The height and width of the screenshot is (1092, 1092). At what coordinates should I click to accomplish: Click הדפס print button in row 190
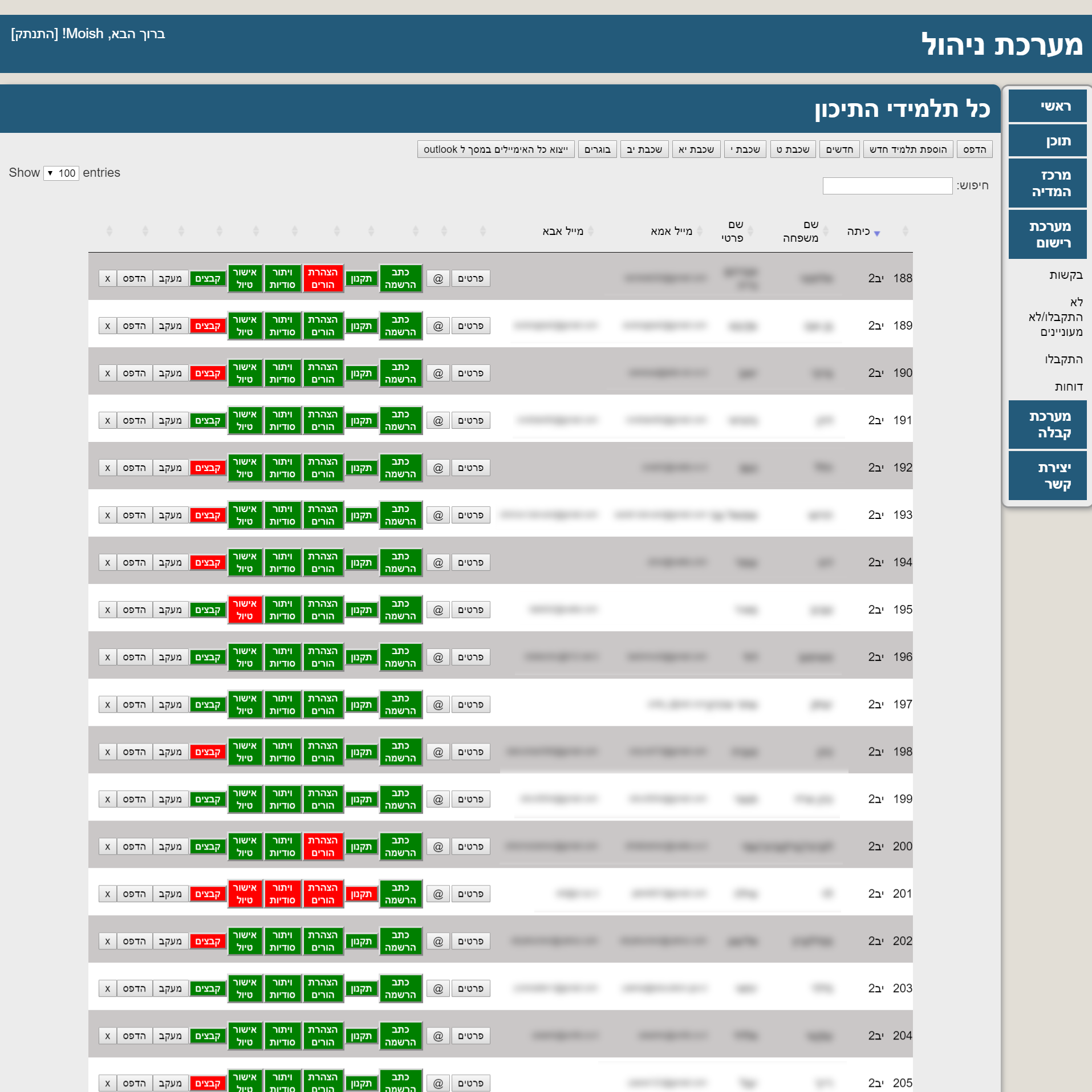point(134,373)
